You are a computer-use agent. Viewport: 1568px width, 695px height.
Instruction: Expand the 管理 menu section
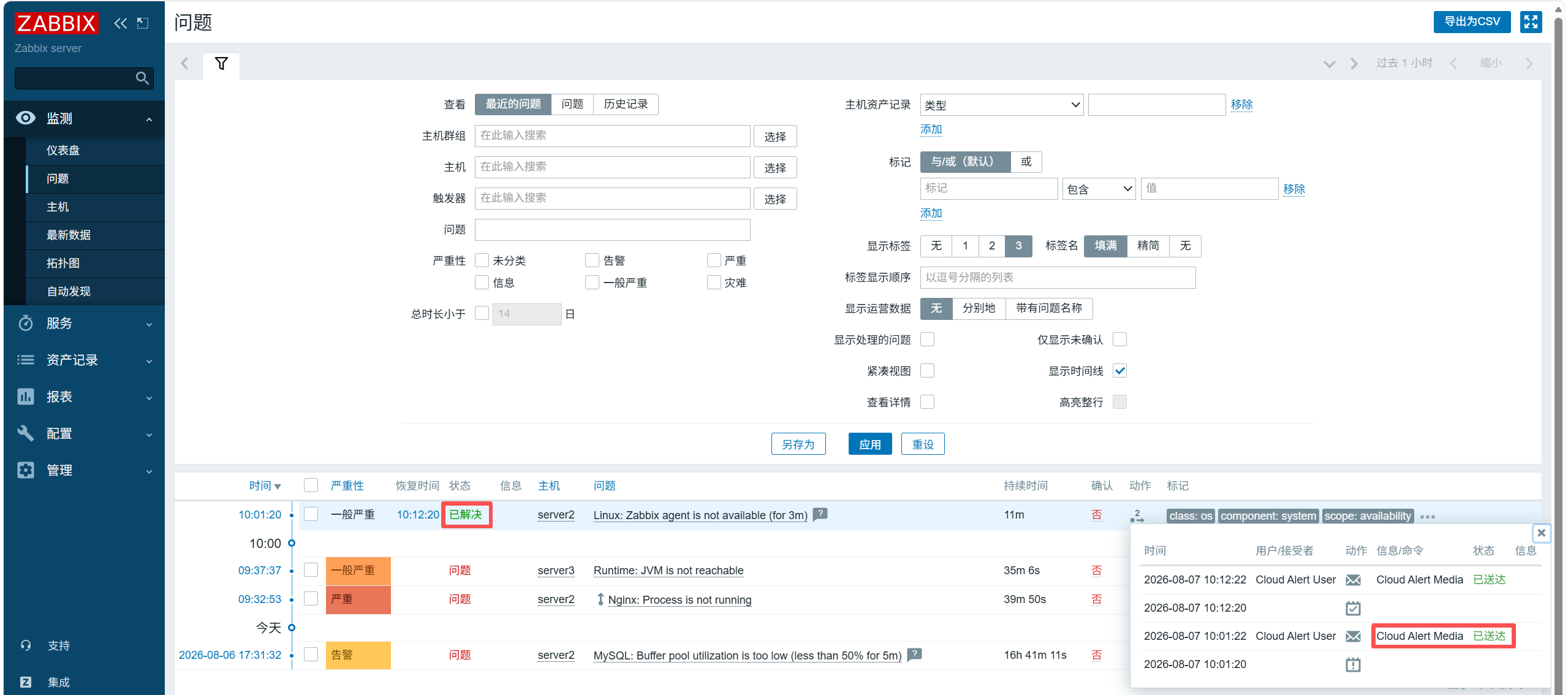coord(149,471)
